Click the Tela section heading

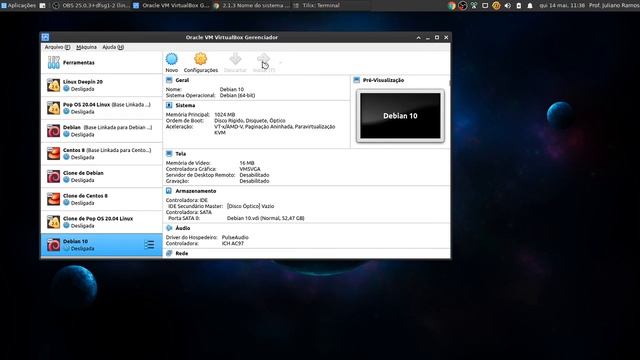[x=180, y=153]
